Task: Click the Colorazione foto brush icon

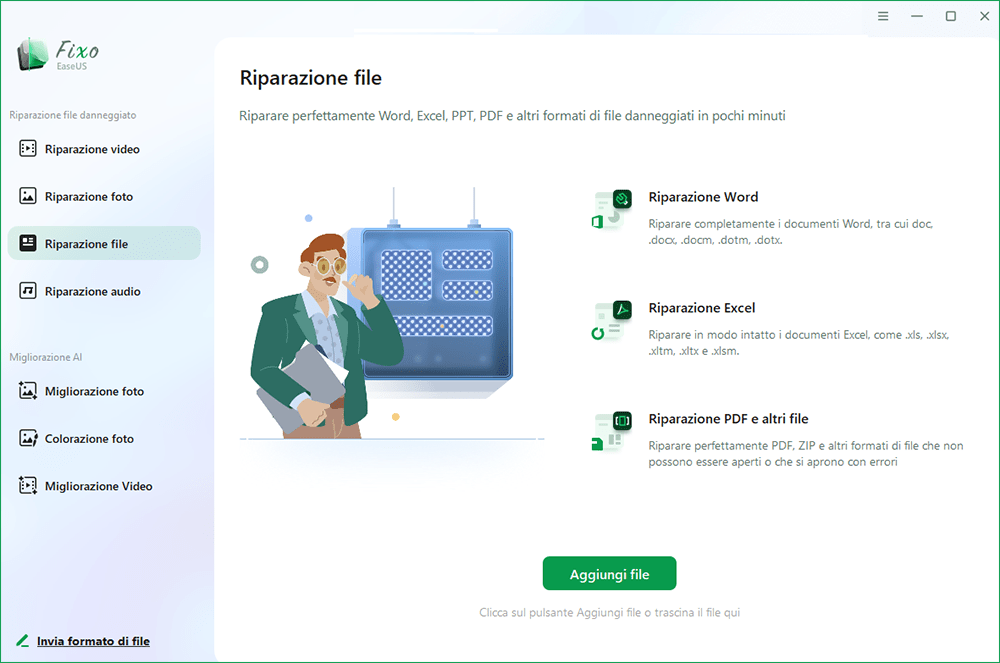Action: pos(27,438)
